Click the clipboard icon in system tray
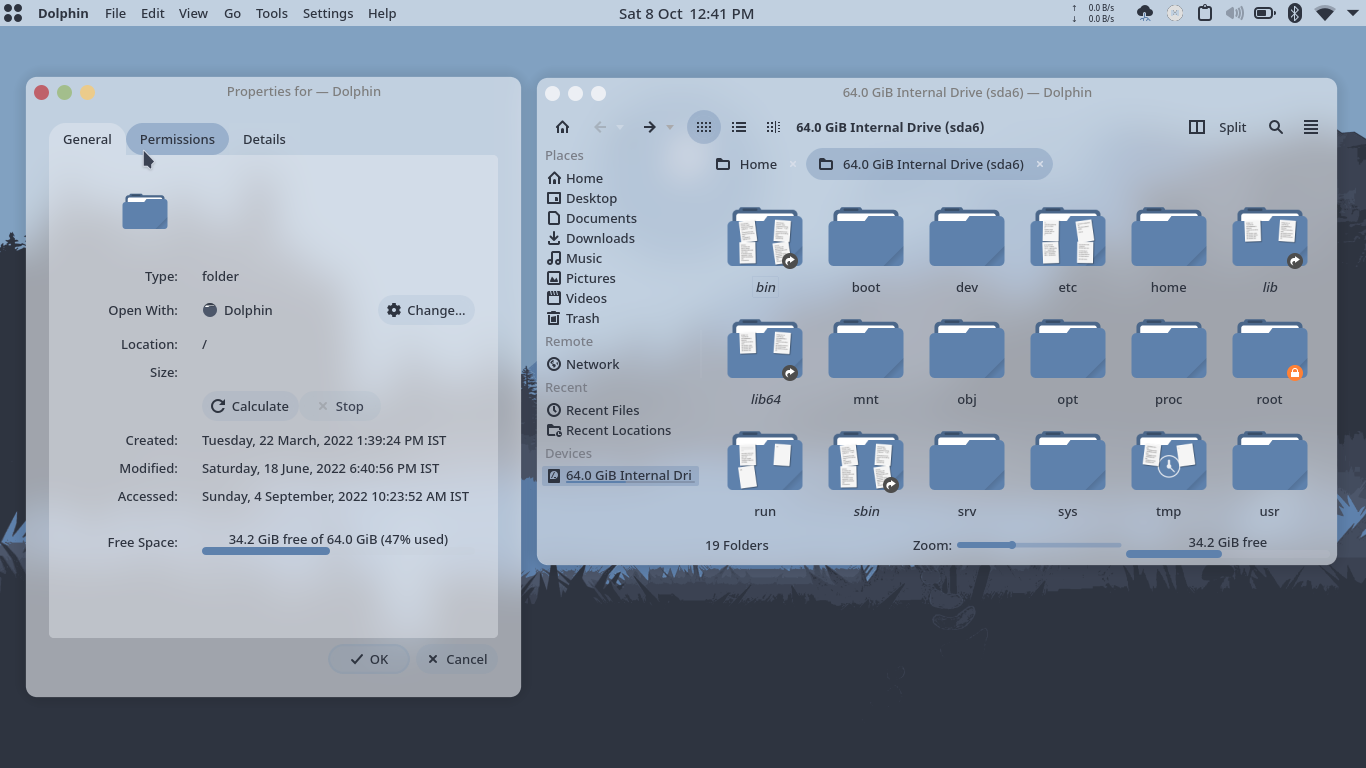 [x=1204, y=13]
